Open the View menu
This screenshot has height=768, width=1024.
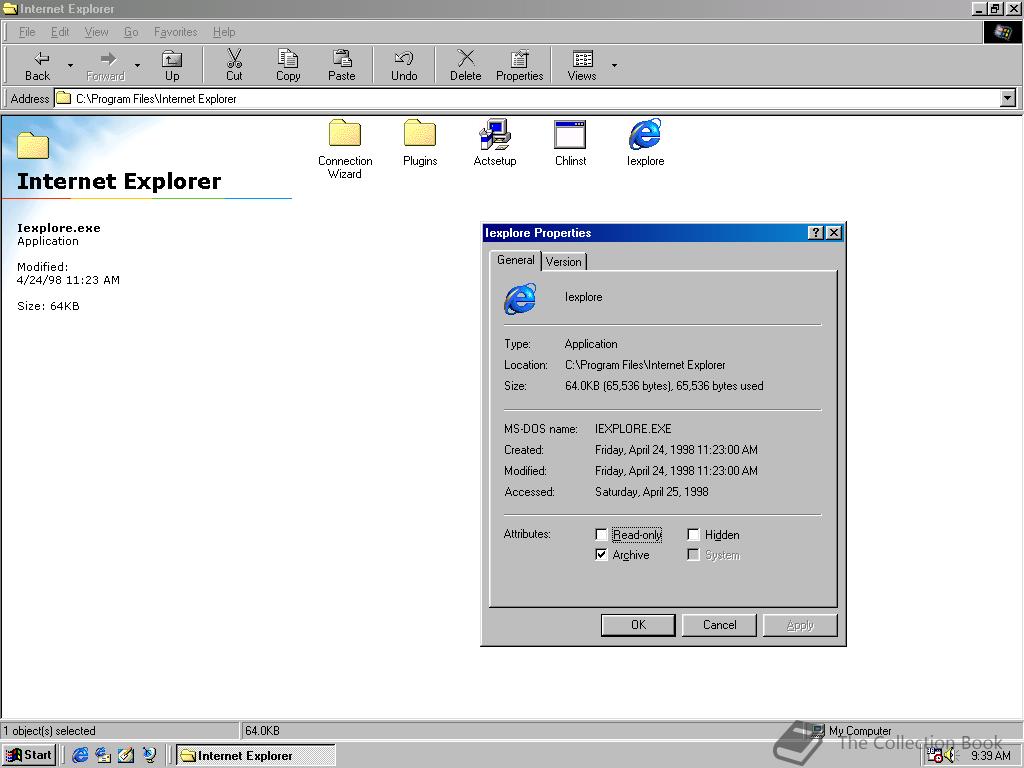(97, 32)
